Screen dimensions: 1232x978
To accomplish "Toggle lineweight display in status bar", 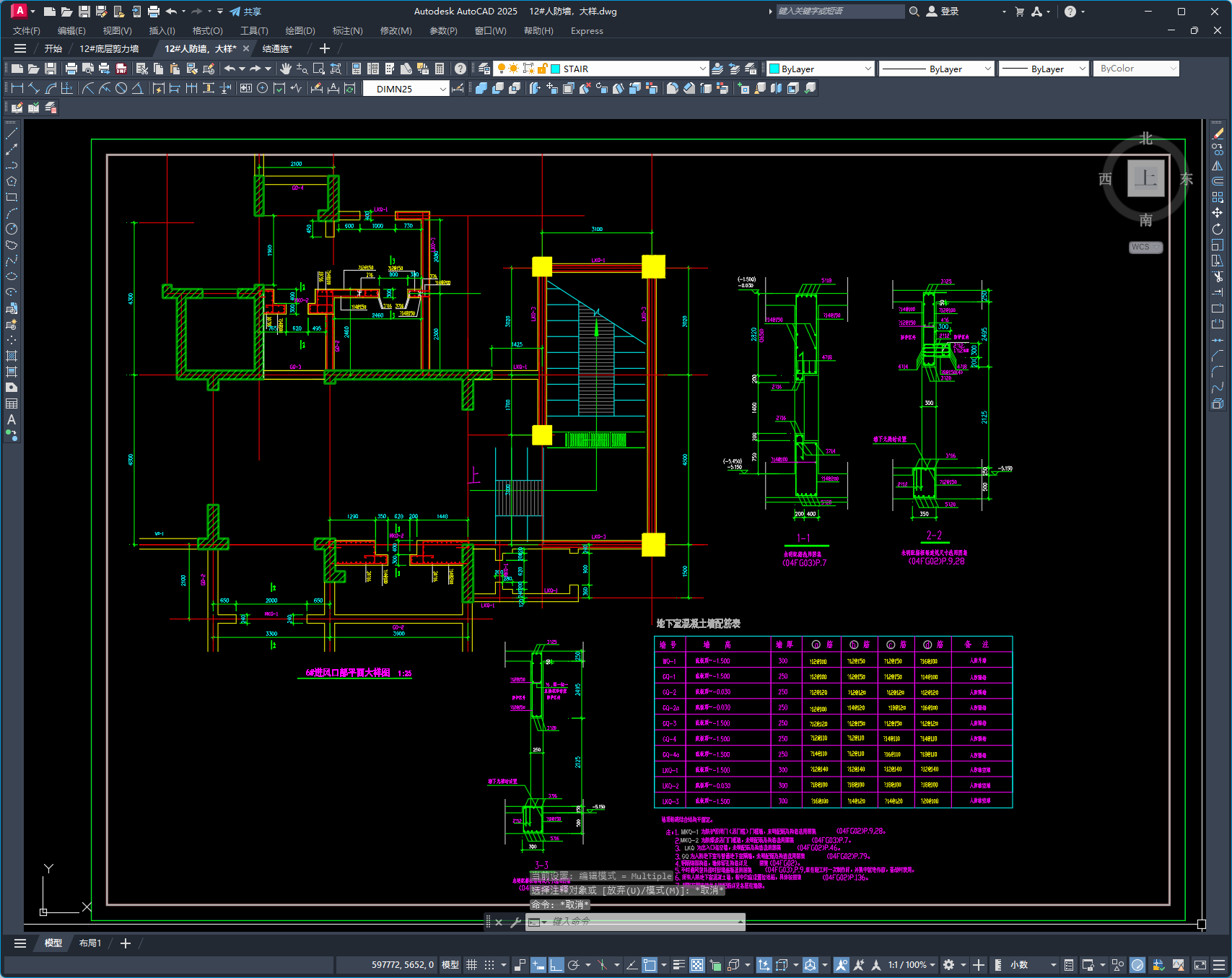I will click(678, 965).
